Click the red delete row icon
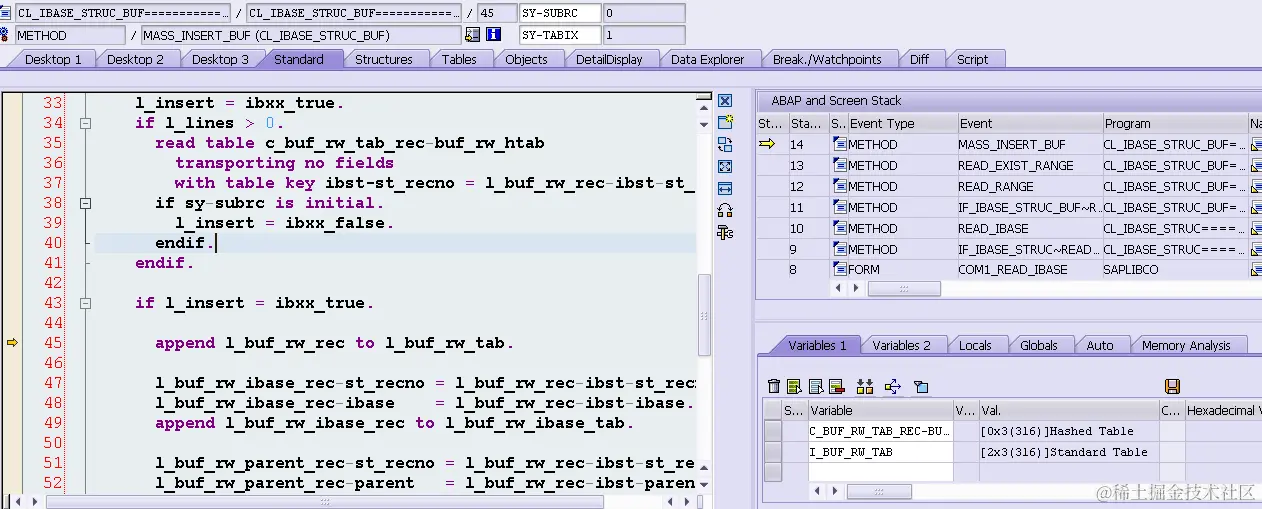The height and width of the screenshot is (509, 1262). (x=837, y=386)
